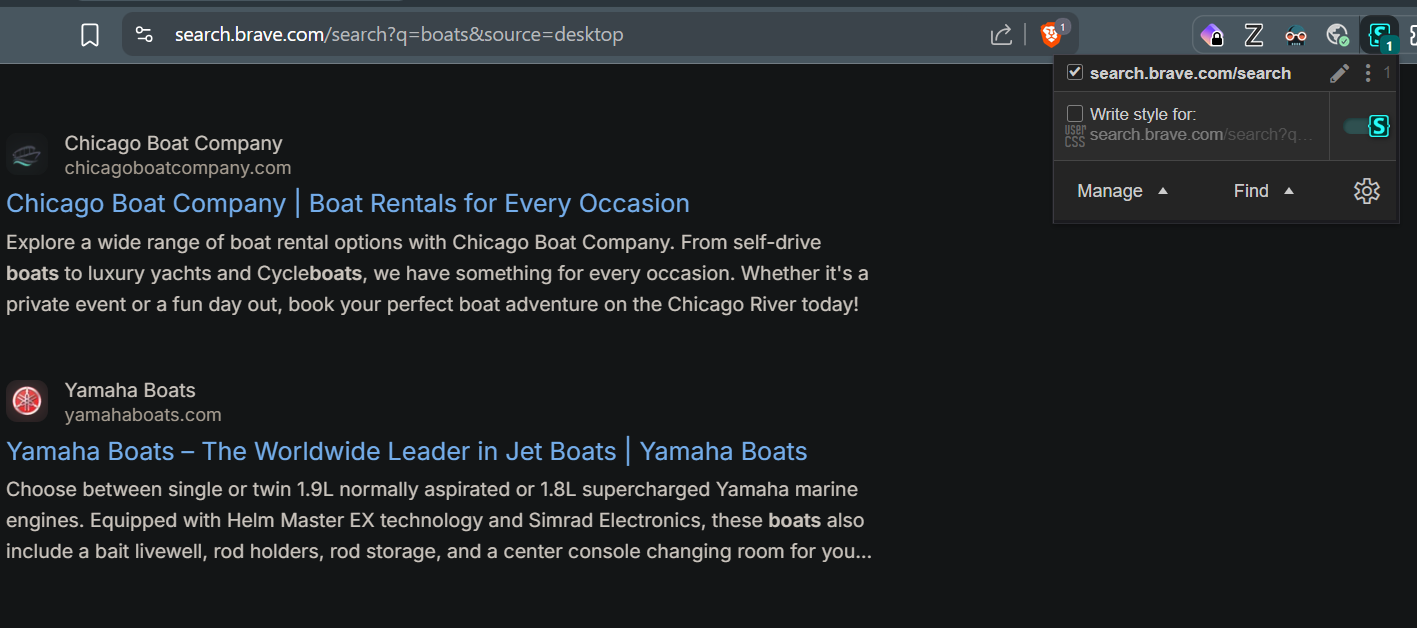Image resolution: width=1417 pixels, height=628 pixels.
Task: Turn off the Stylus styles toggle switch
Action: click(x=1367, y=126)
